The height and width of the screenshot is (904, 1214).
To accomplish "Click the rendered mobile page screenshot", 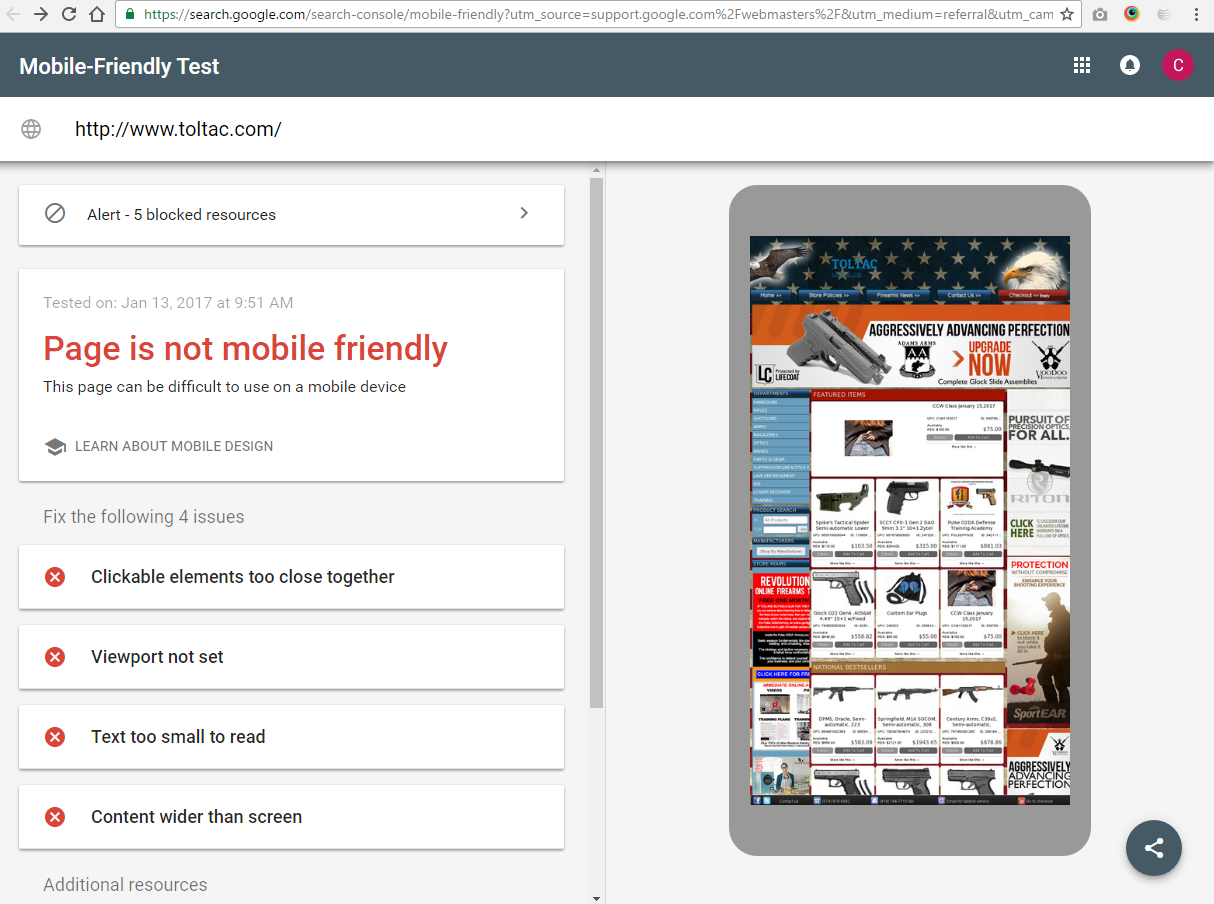I will [910, 520].
